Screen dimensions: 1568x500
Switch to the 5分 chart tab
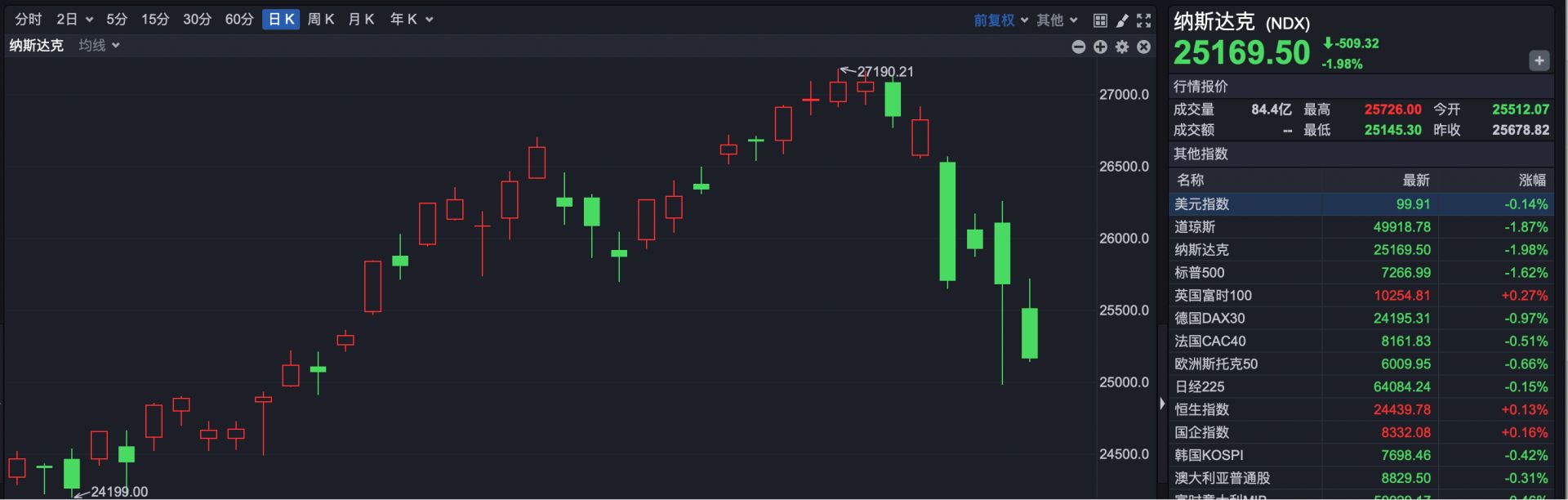point(117,19)
